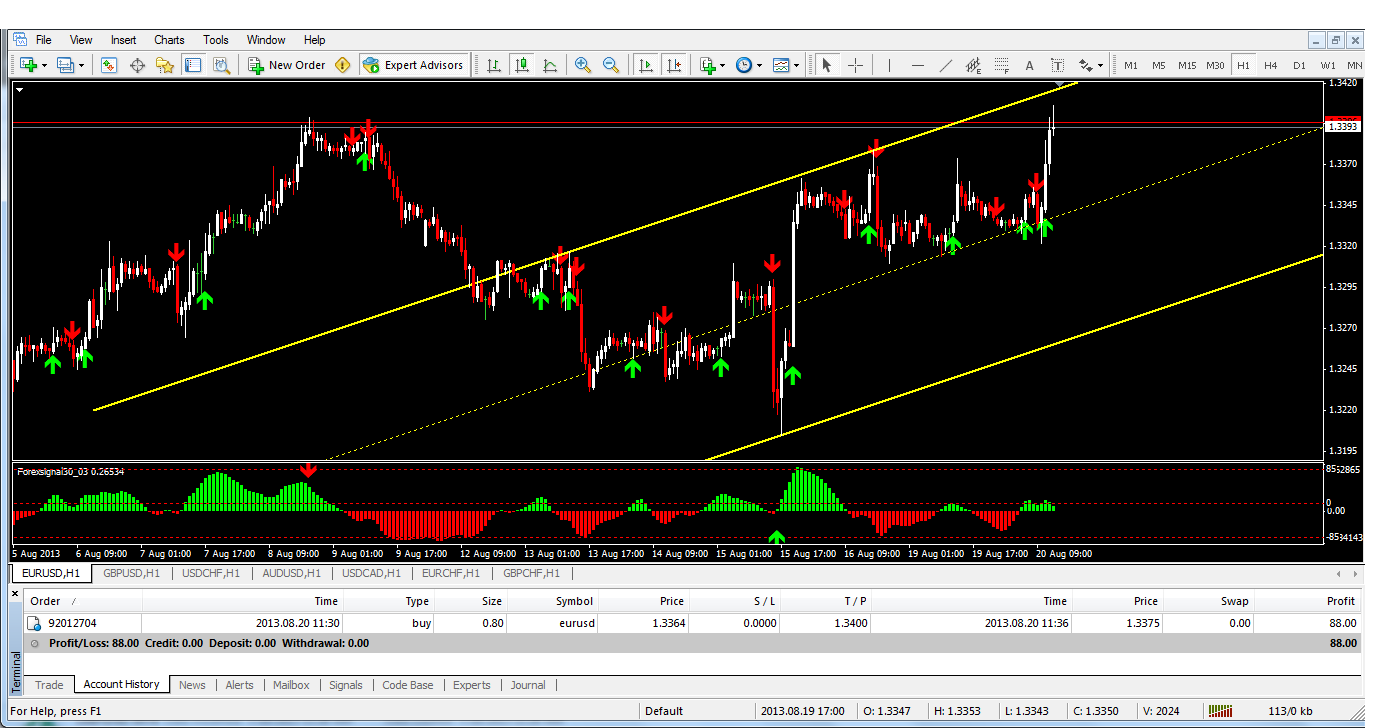Switch timeframe to M15
The height and width of the screenshot is (728, 1373).
pyautogui.click(x=1187, y=65)
